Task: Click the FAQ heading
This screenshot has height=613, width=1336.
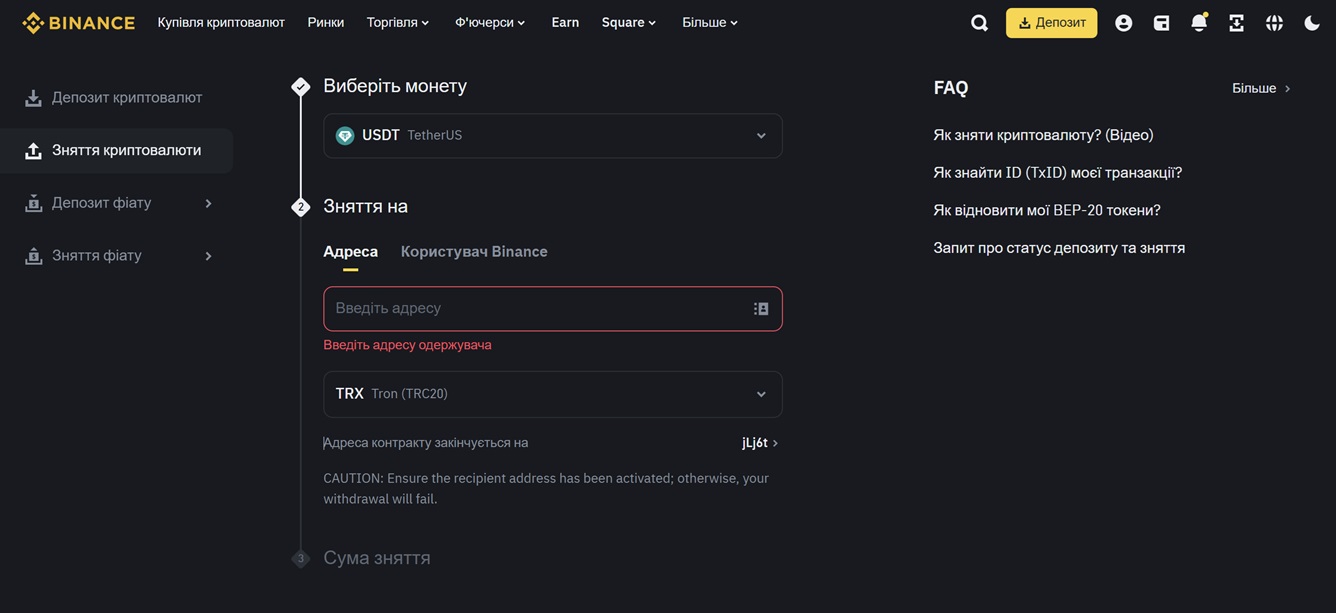Action: pos(951,88)
